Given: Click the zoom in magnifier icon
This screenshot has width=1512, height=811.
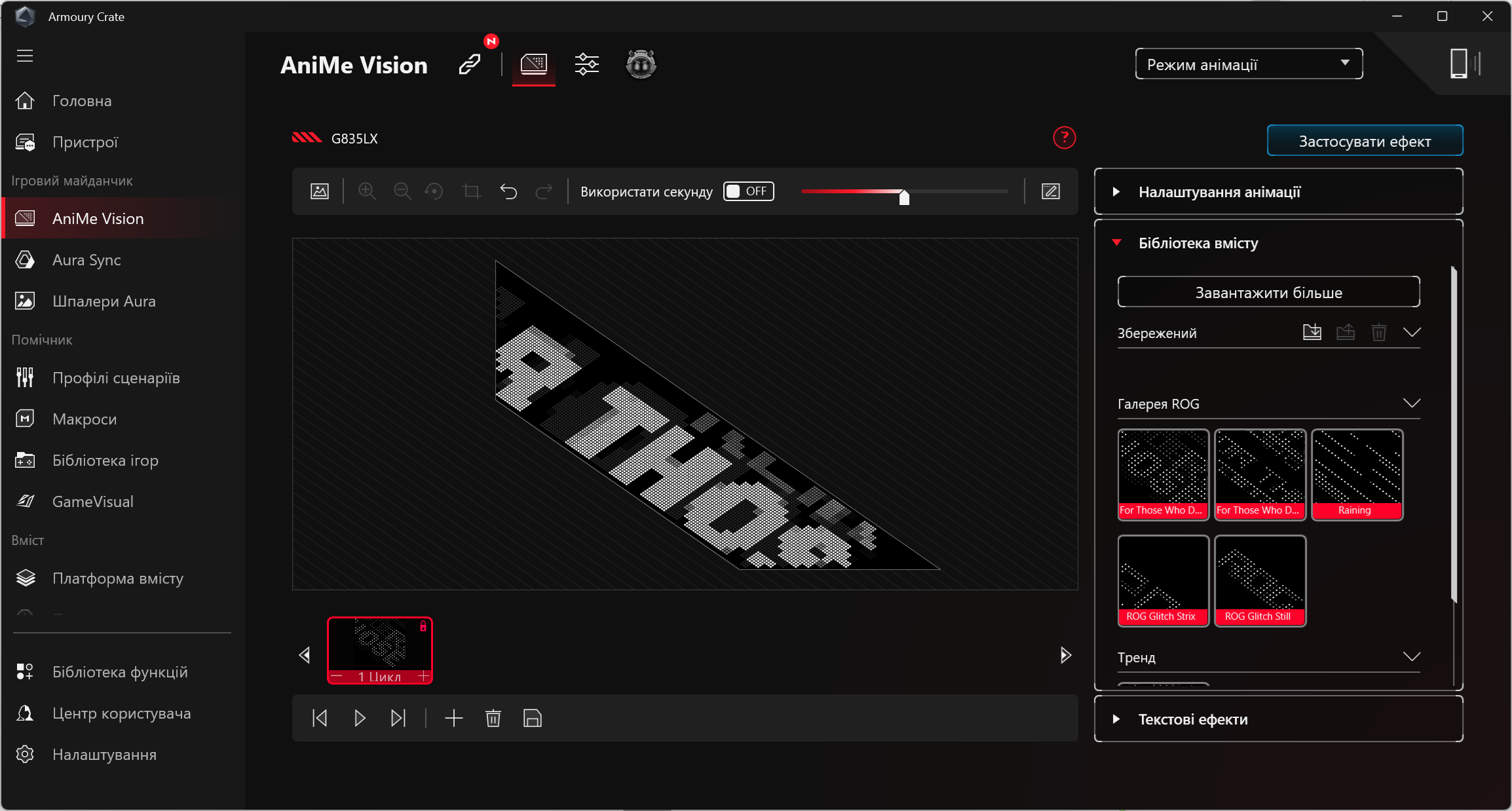Looking at the screenshot, I should (x=367, y=191).
